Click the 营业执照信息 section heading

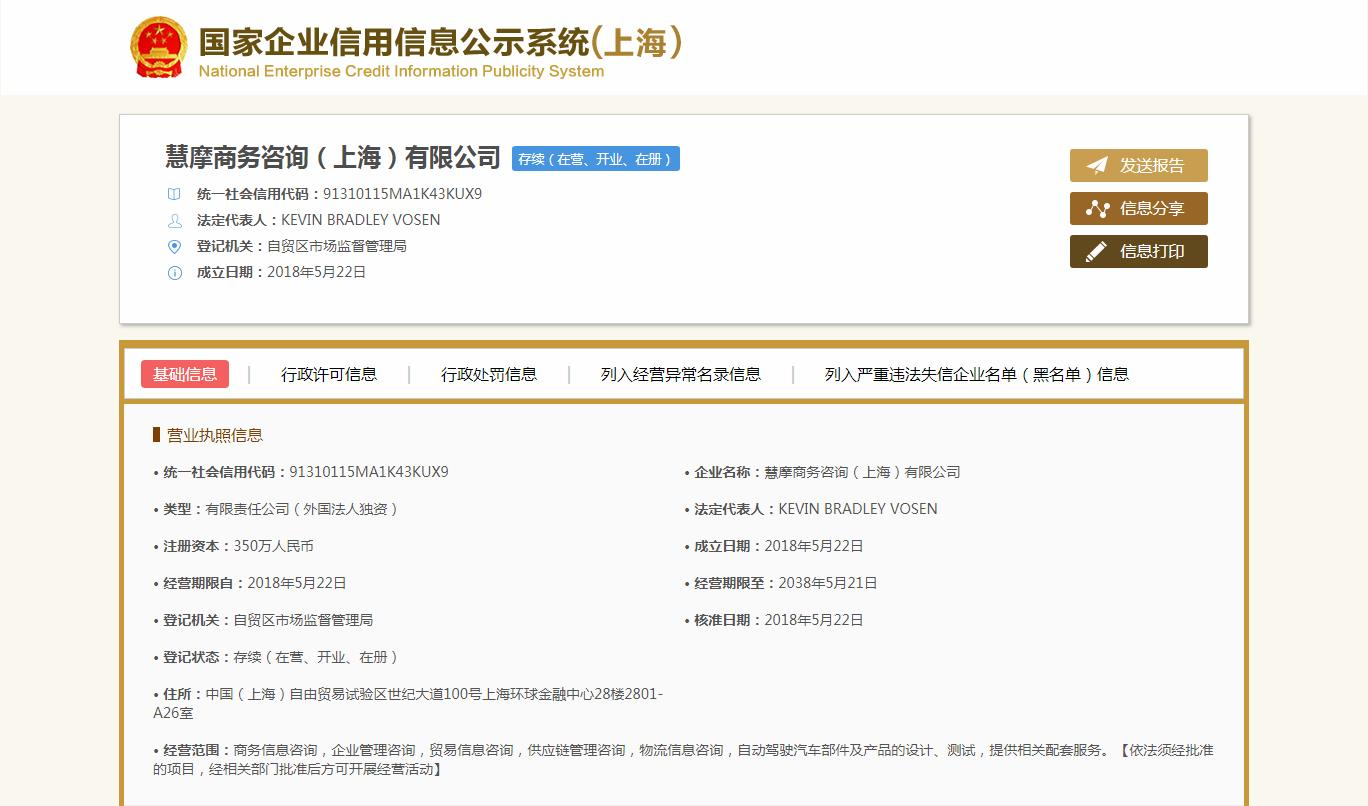pos(214,435)
